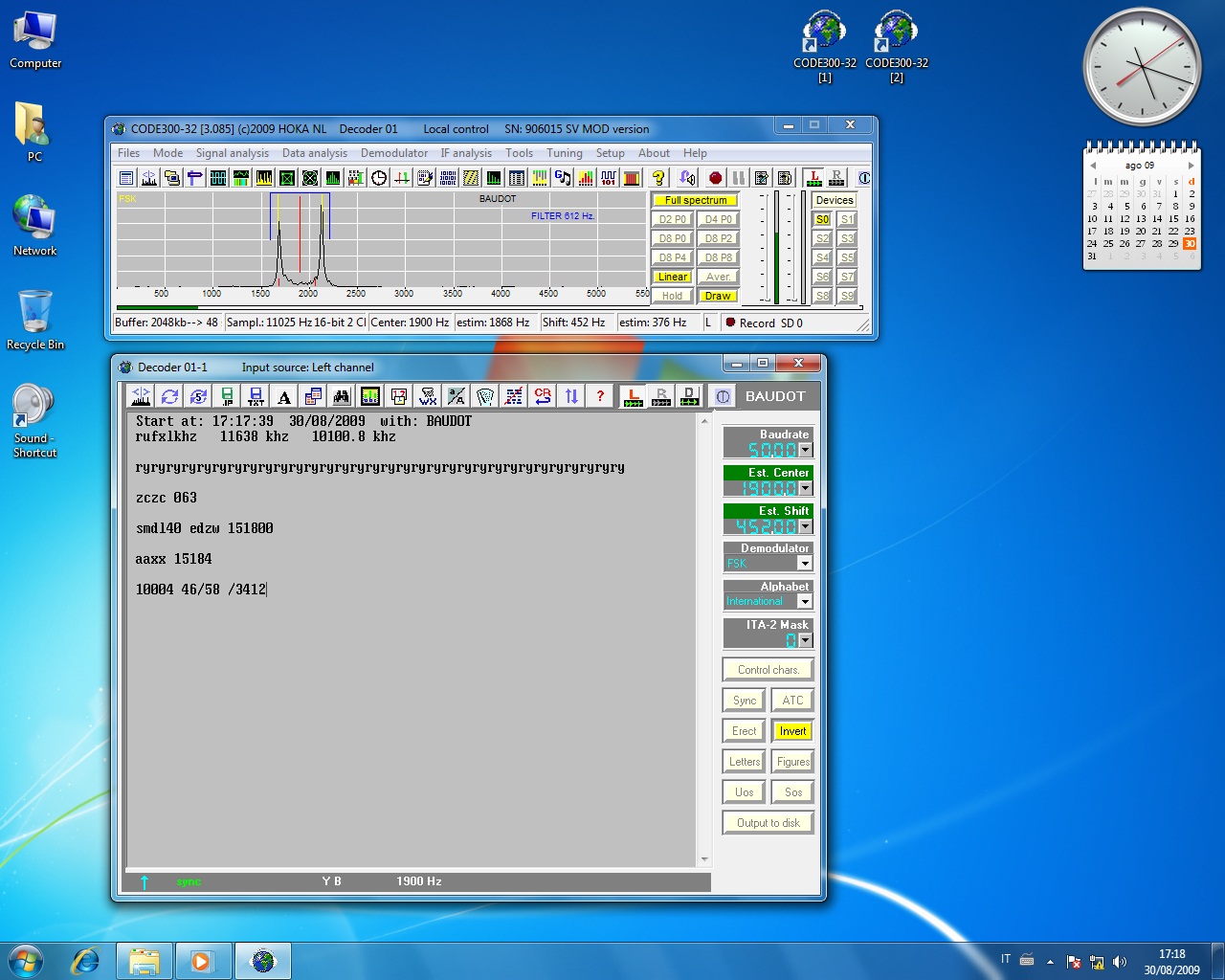Viewport: 1225px width, 980px height.
Task: Open the Data analysis menu
Action: 315,153
